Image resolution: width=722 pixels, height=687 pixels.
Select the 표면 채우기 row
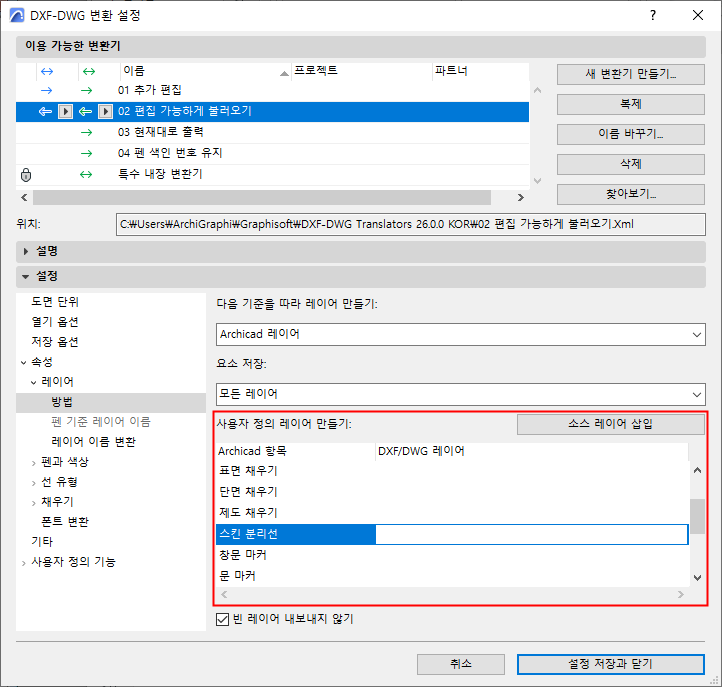[452, 472]
